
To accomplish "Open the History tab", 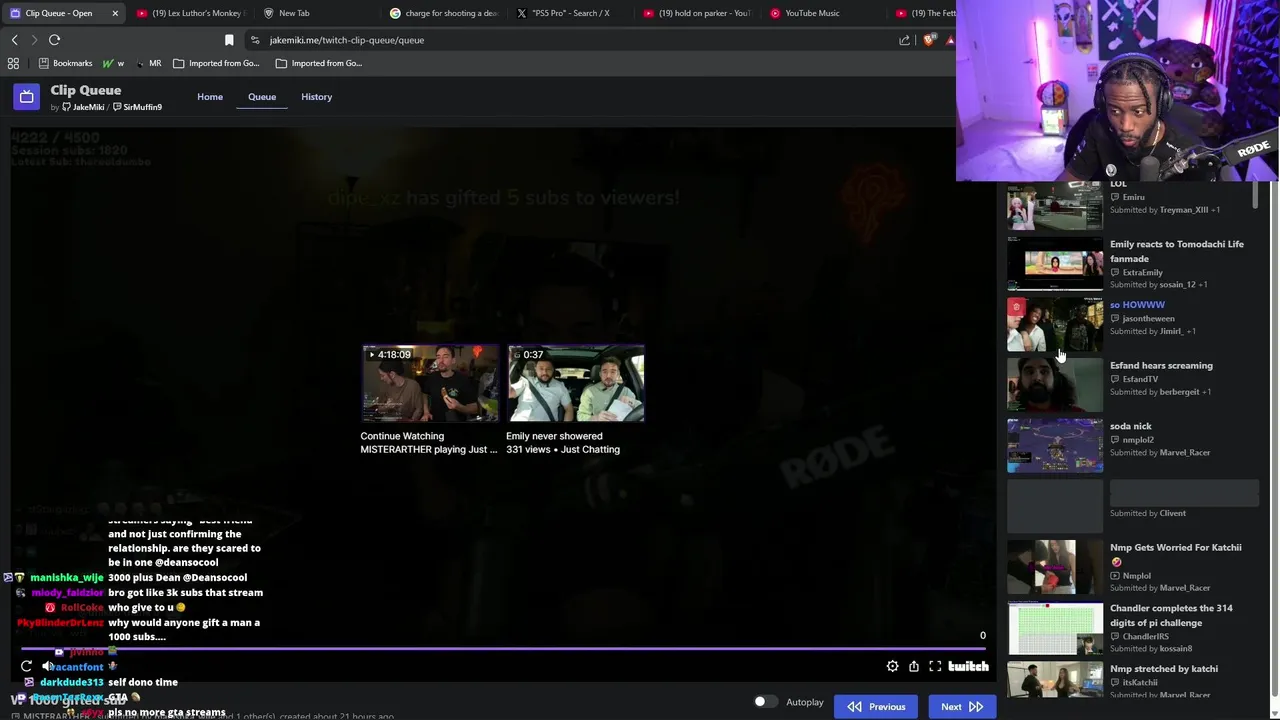I will pos(316,97).
